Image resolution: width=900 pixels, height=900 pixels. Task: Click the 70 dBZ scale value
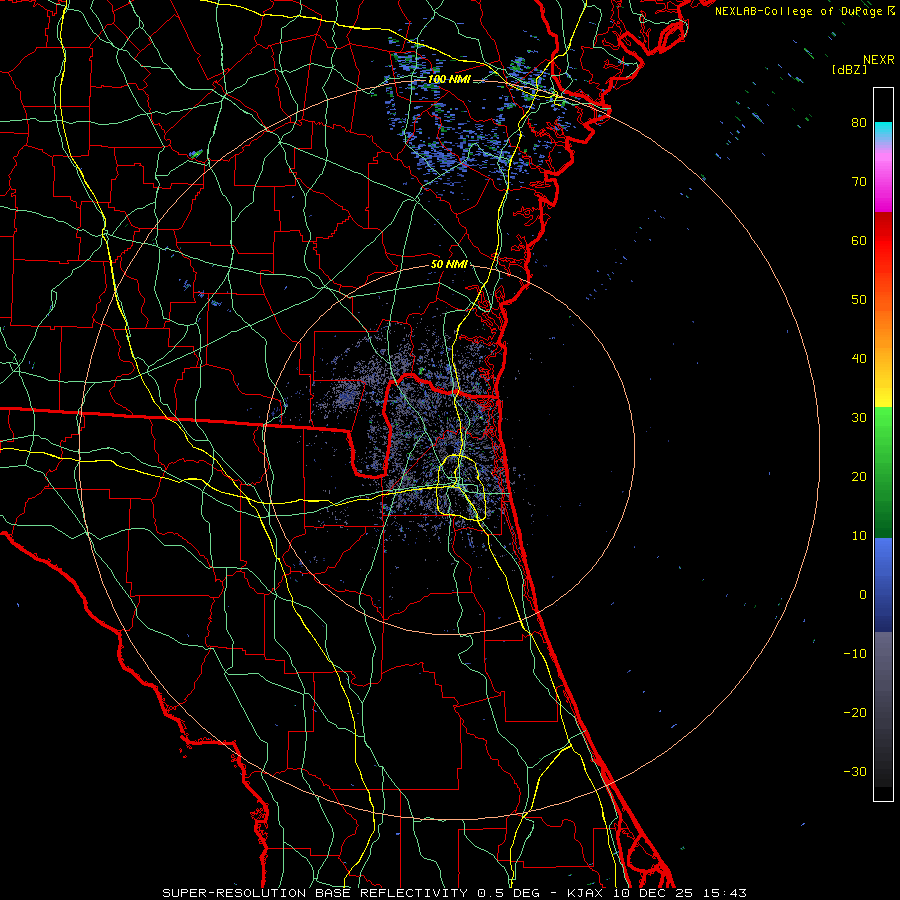(859, 181)
